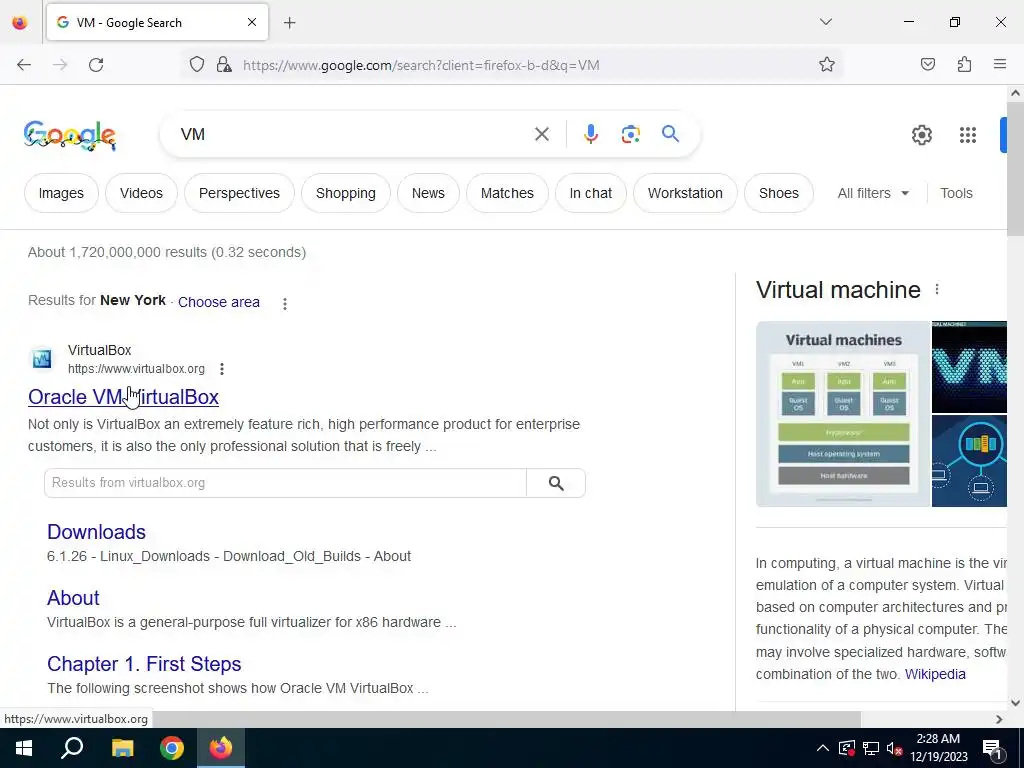Search within virtualbox.org results button
This screenshot has width=1024, height=768.
pyautogui.click(x=556, y=483)
